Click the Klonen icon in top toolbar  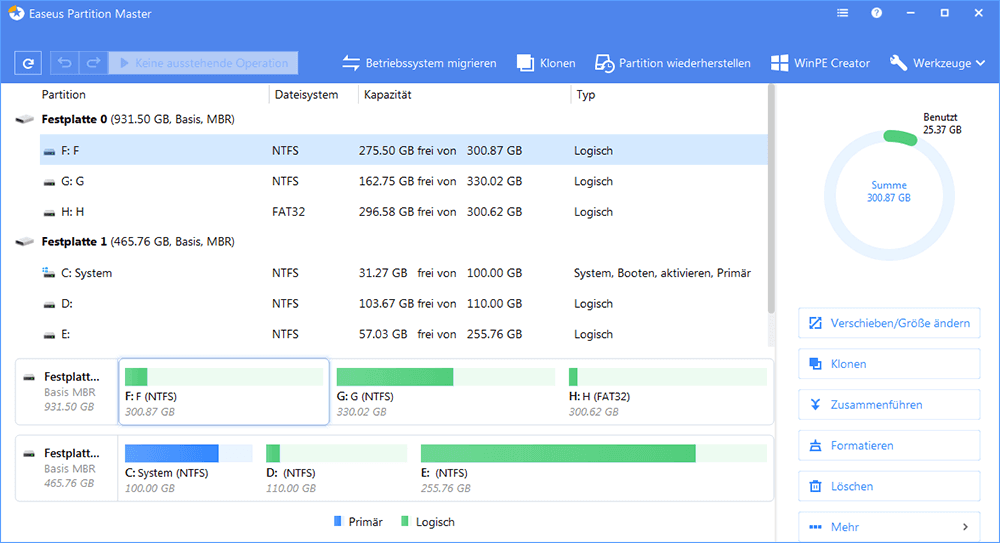(x=525, y=63)
